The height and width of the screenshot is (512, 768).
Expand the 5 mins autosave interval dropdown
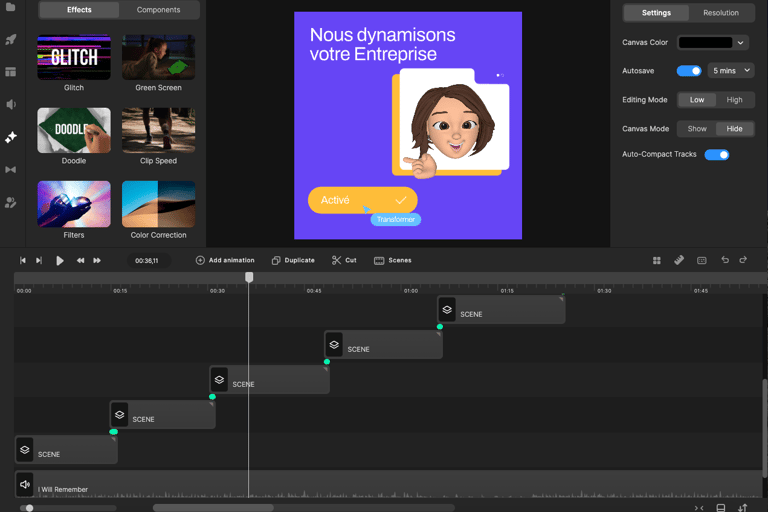731,71
